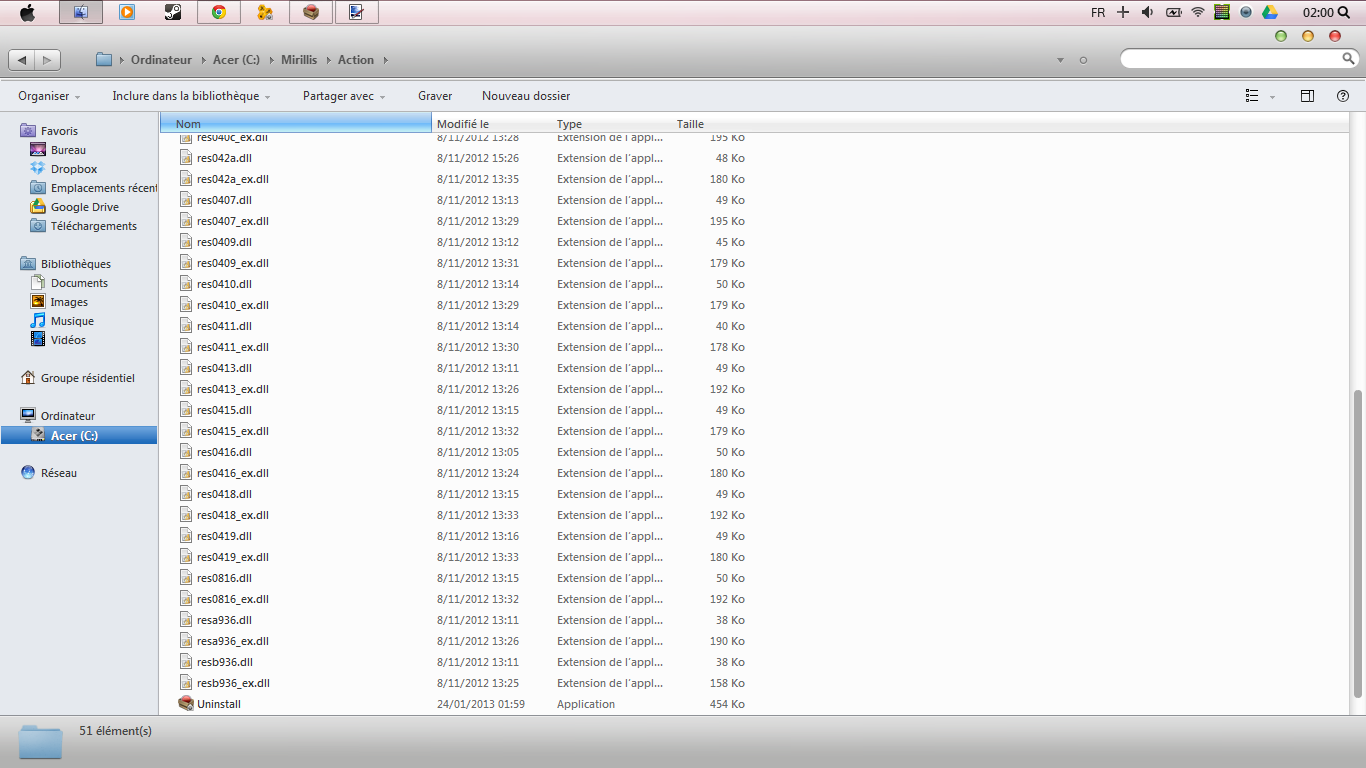1366x768 pixels.
Task: Click the Mirillis breadcrumb in address bar
Action: tap(299, 60)
